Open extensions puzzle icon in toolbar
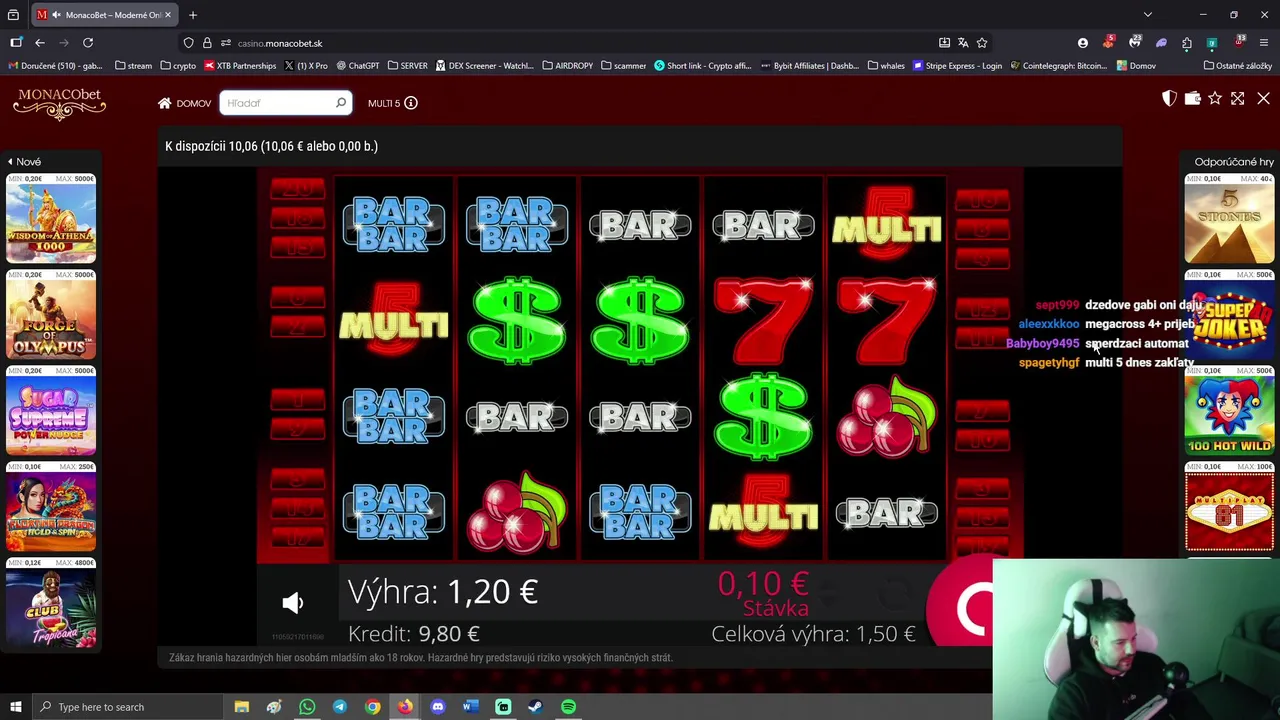The width and height of the screenshot is (1280, 720). pyautogui.click(x=1187, y=43)
